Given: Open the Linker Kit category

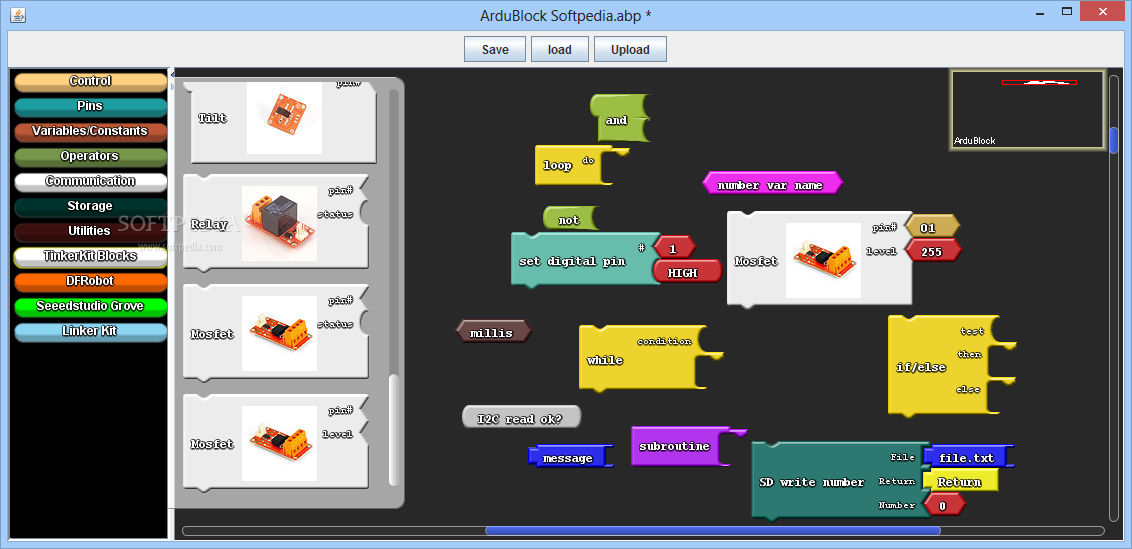Looking at the screenshot, I should pos(90,331).
